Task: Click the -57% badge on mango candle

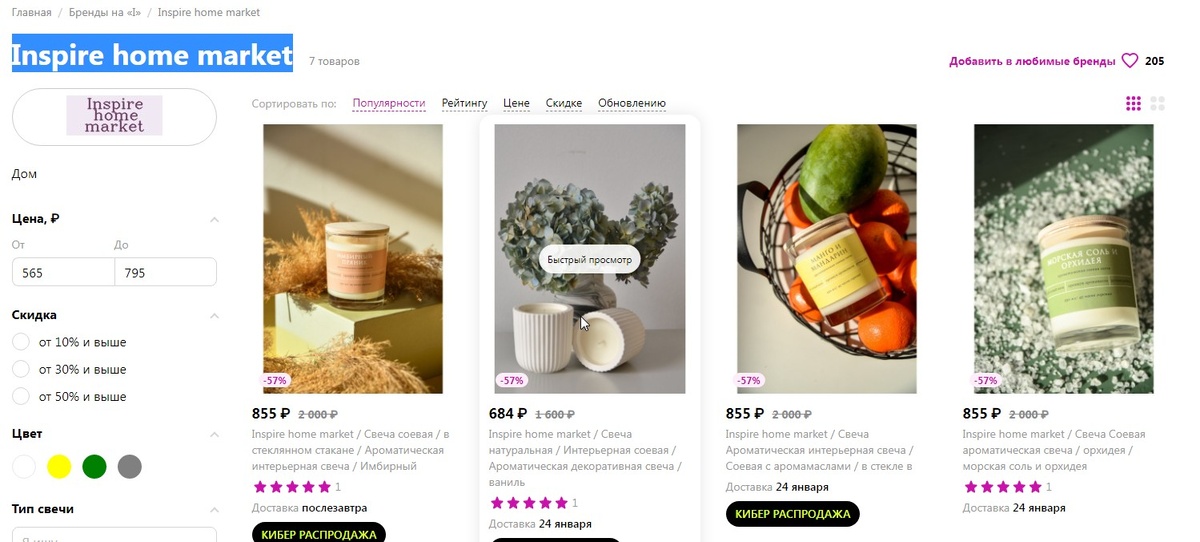Action: click(x=748, y=381)
